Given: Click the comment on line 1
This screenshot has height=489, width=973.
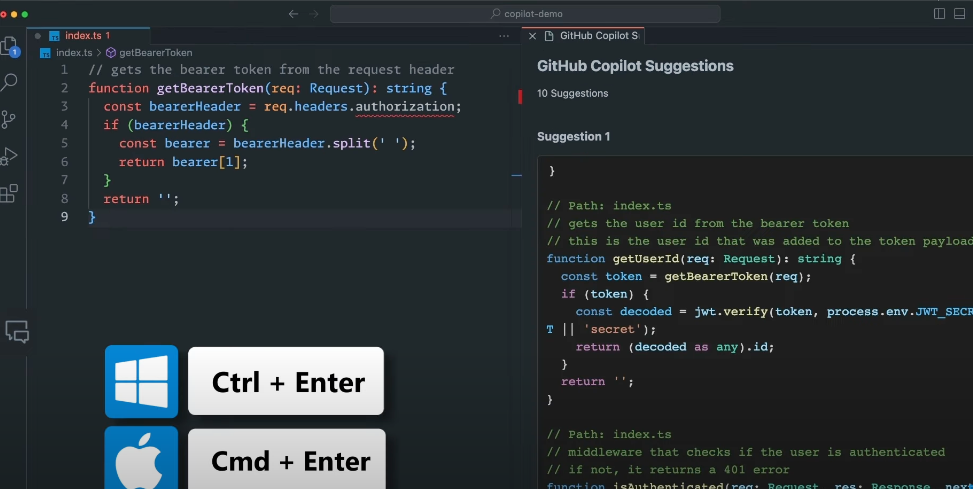Looking at the screenshot, I should [271, 70].
